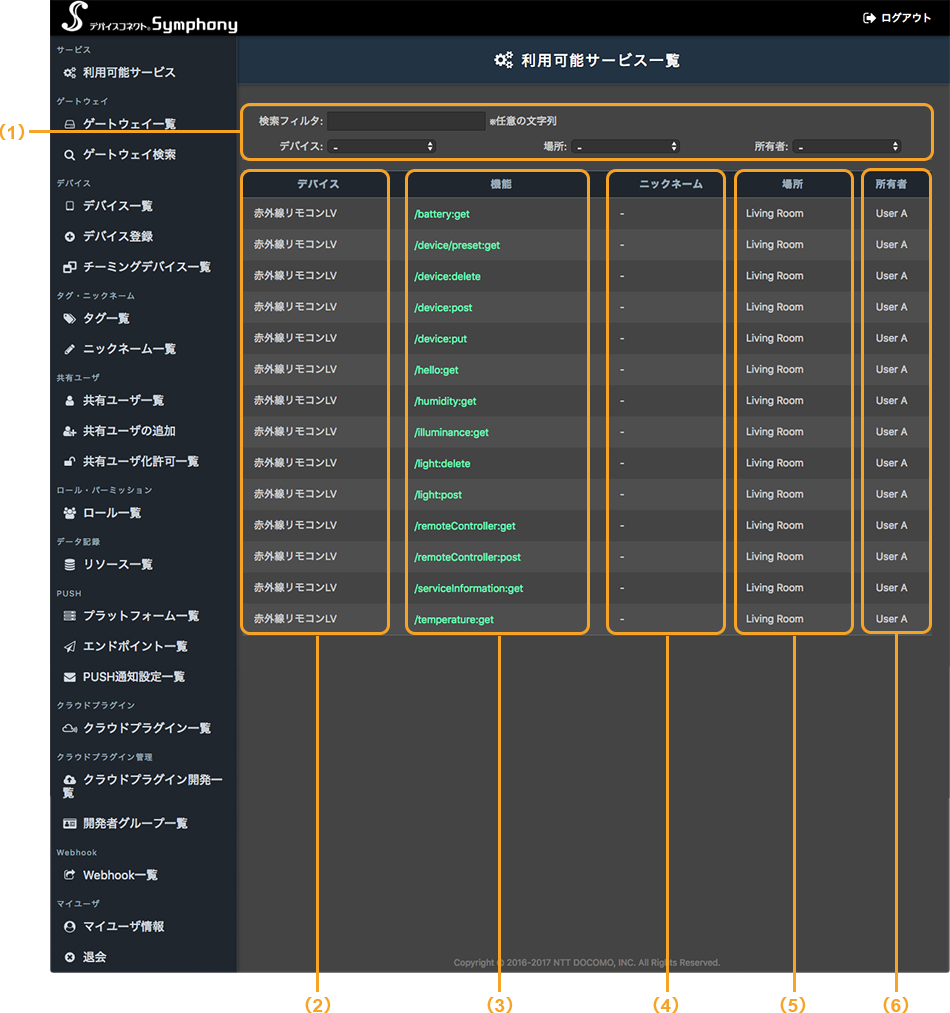
Task: Open the /serviceInformation:get function link
Action: (x=469, y=588)
